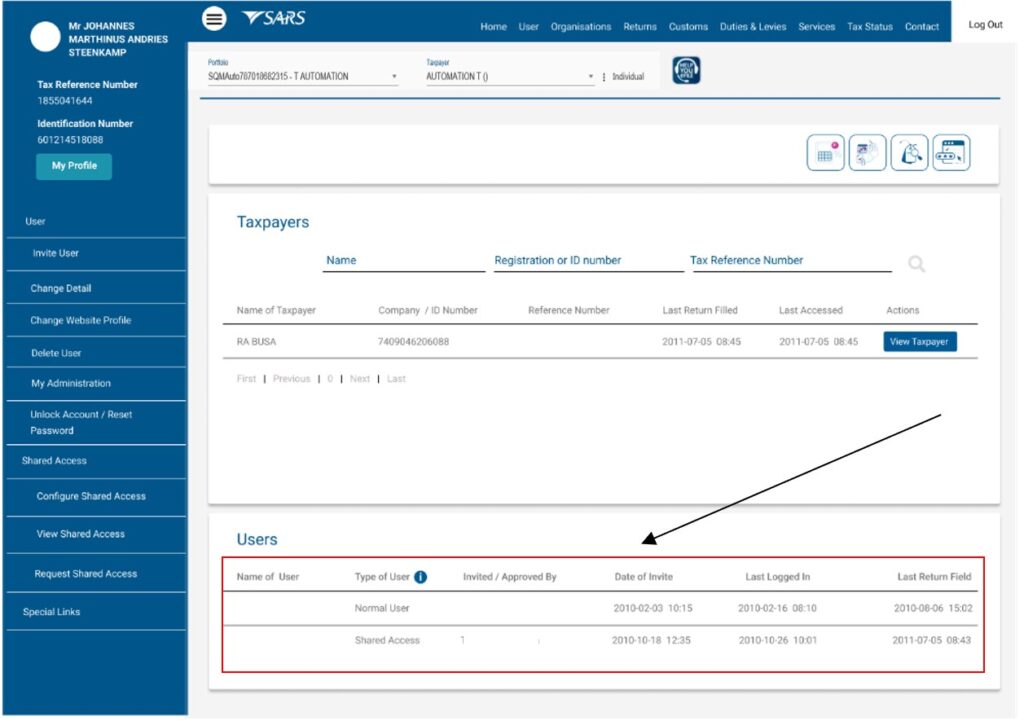Click the search magnifier in the Taxpayers section
Image resolution: width=1024 pixels, height=721 pixels.
916,263
